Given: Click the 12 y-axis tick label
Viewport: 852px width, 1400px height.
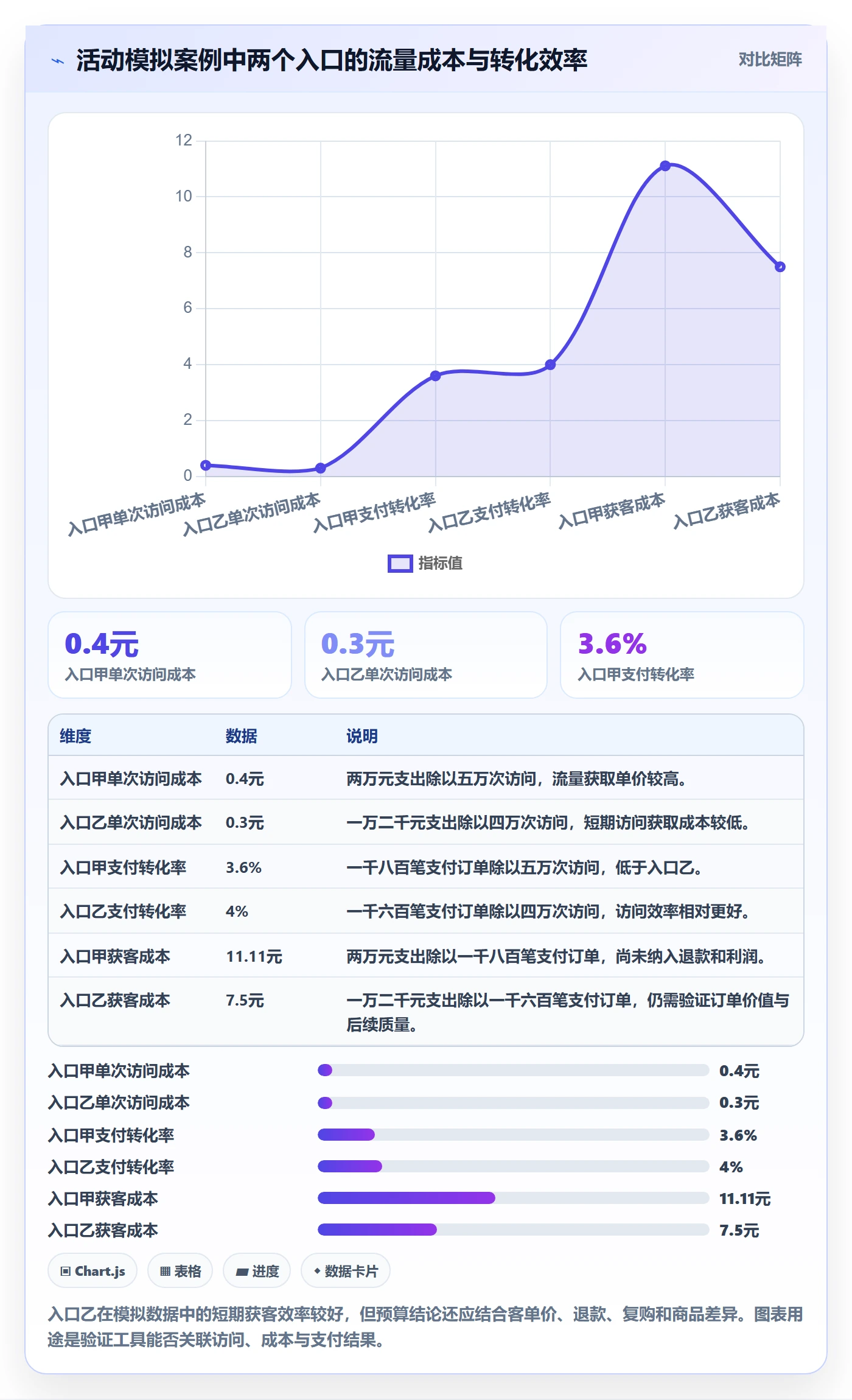Looking at the screenshot, I should pyautogui.click(x=183, y=141).
